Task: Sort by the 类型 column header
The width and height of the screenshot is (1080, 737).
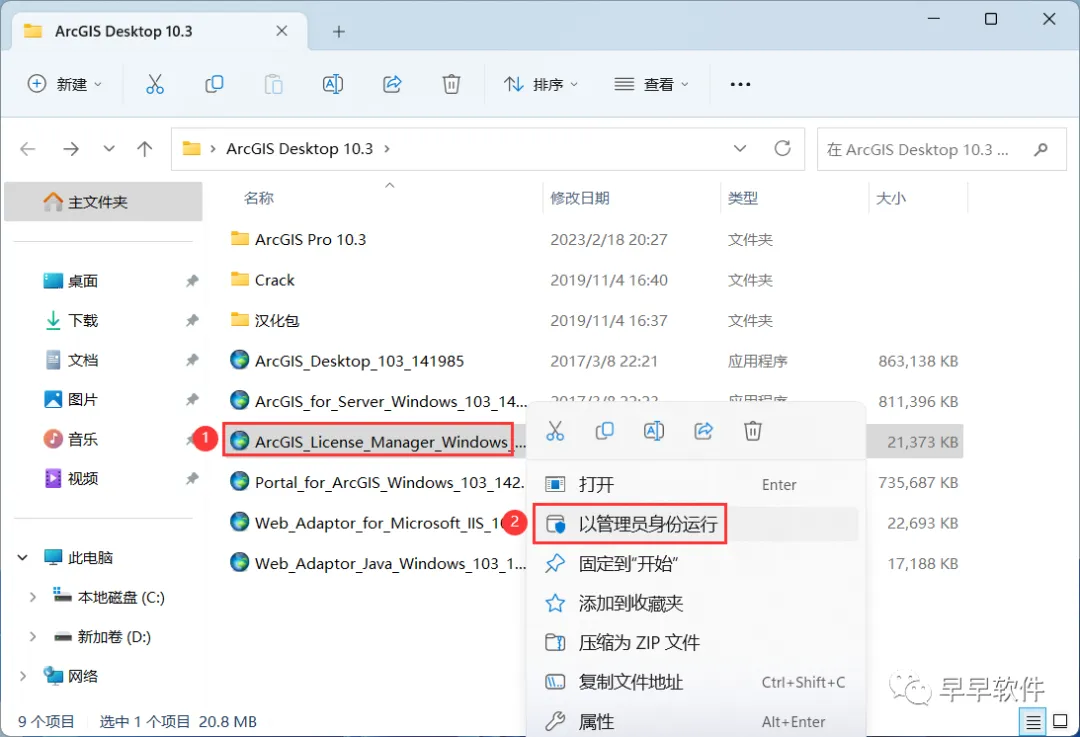Action: point(742,198)
